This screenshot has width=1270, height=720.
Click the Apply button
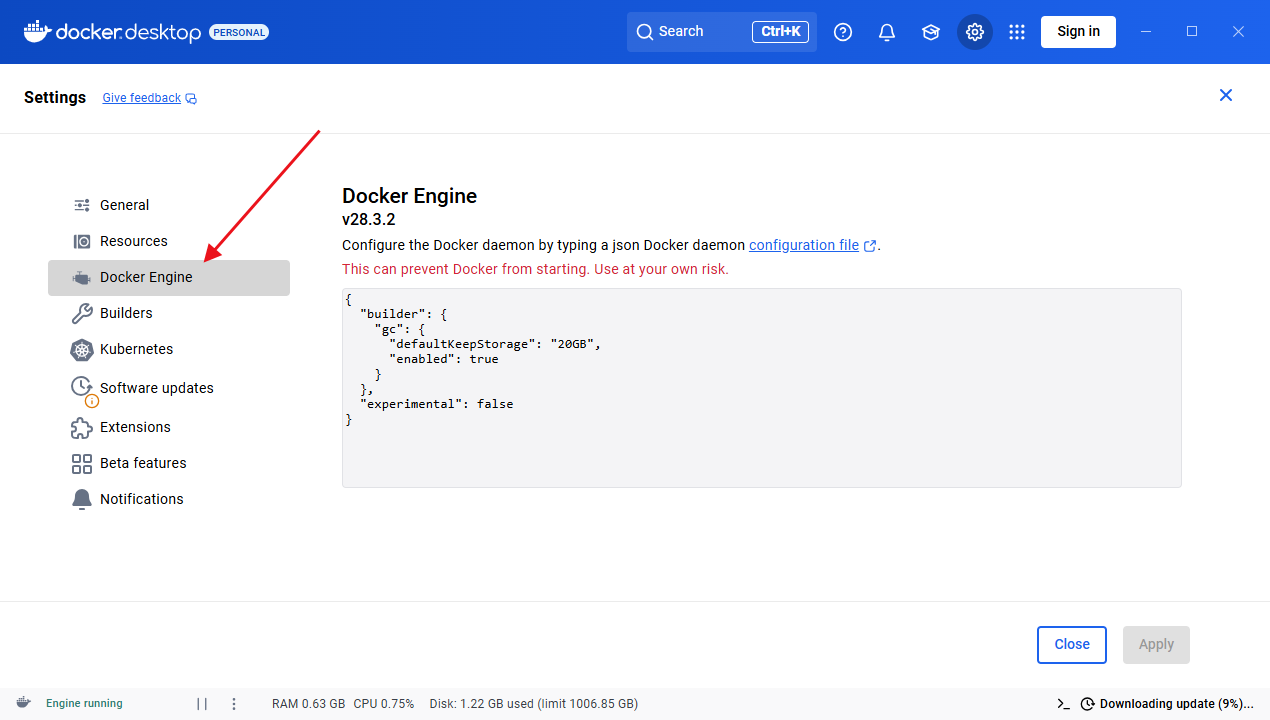click(x=1156, y=645)
